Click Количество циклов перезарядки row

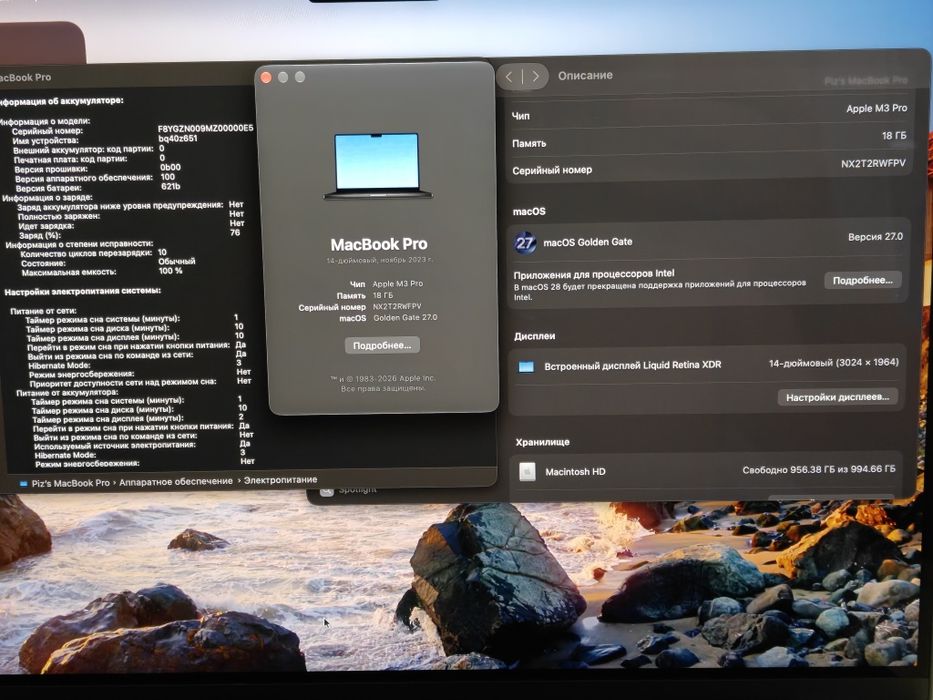pos(94,253)
